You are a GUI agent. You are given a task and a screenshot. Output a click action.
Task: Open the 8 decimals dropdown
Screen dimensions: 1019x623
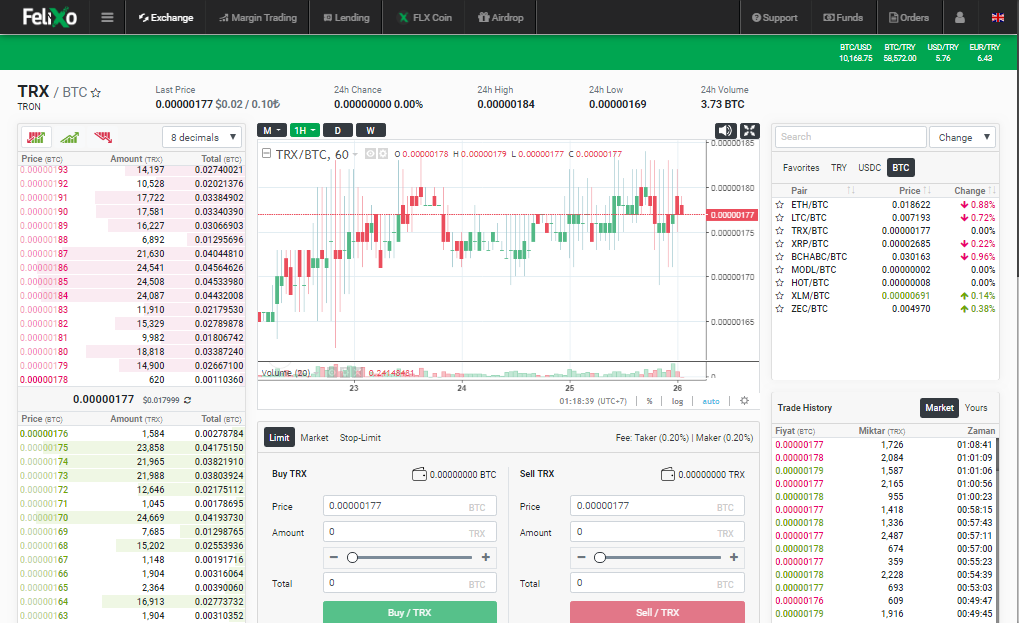point(202,137)
